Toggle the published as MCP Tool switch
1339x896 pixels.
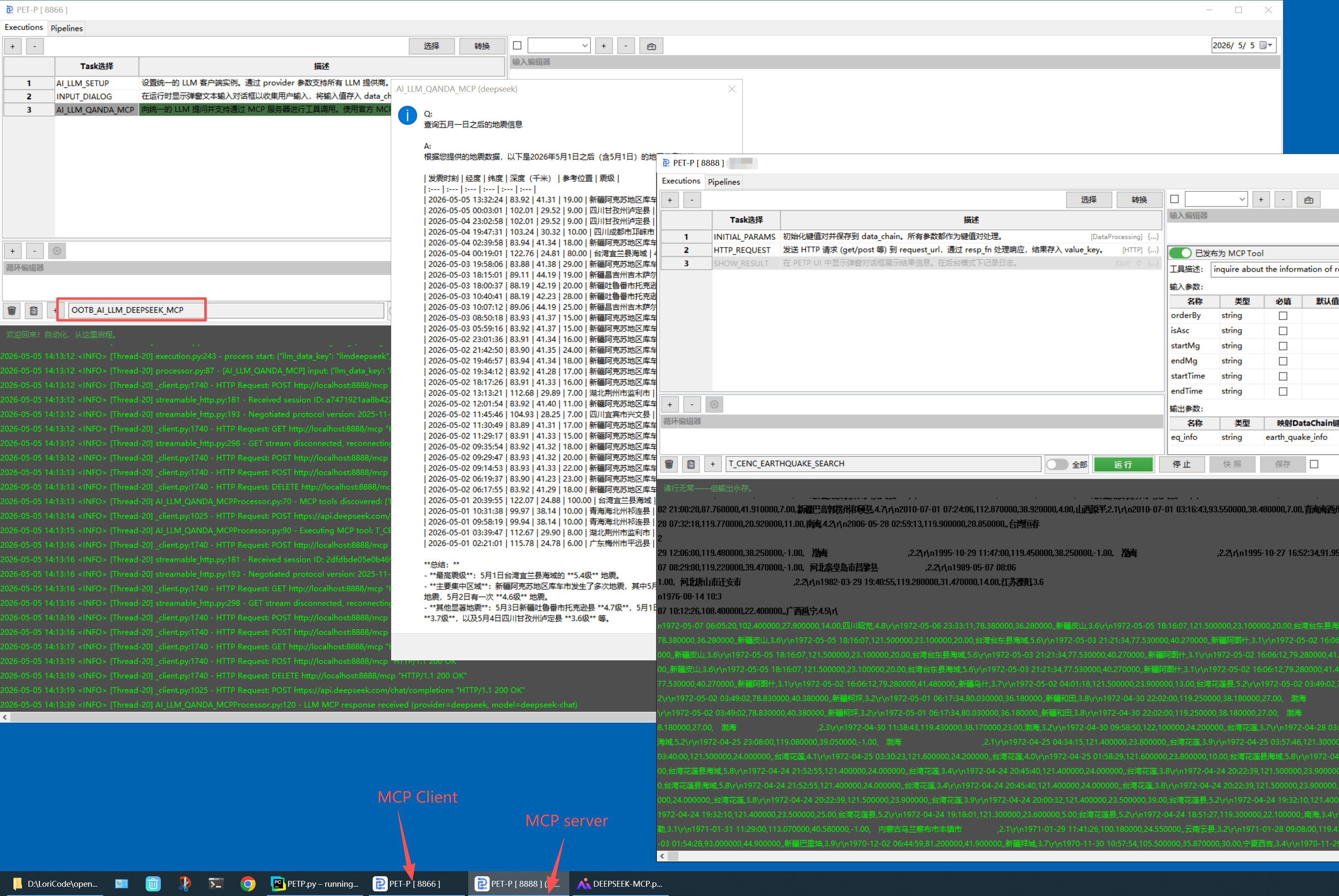pos(1181,253)
